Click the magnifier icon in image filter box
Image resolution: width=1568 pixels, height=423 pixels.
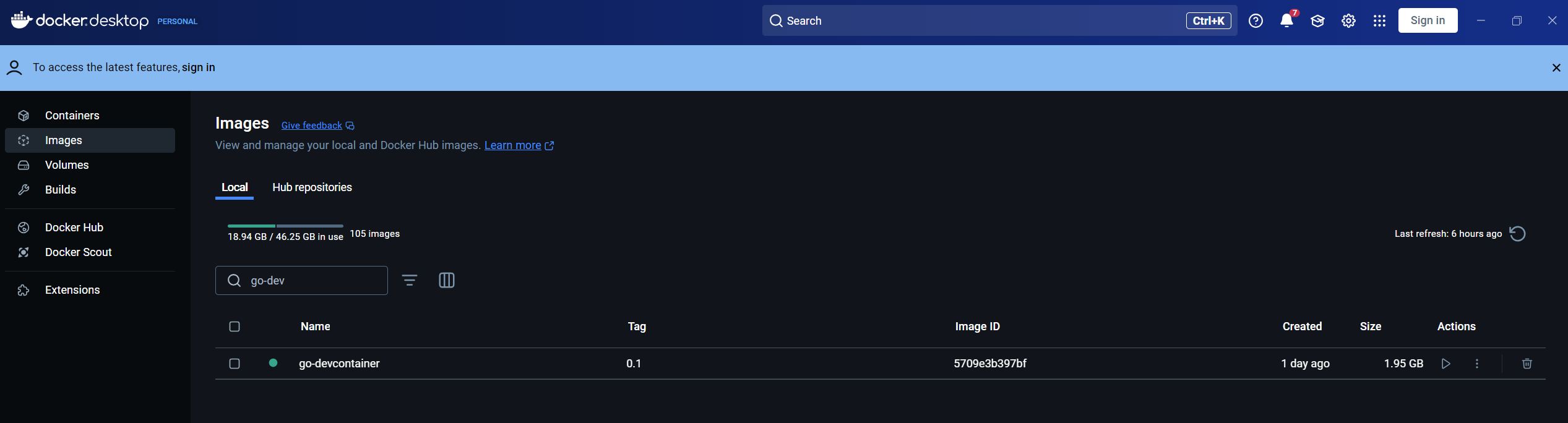[234, 281]
